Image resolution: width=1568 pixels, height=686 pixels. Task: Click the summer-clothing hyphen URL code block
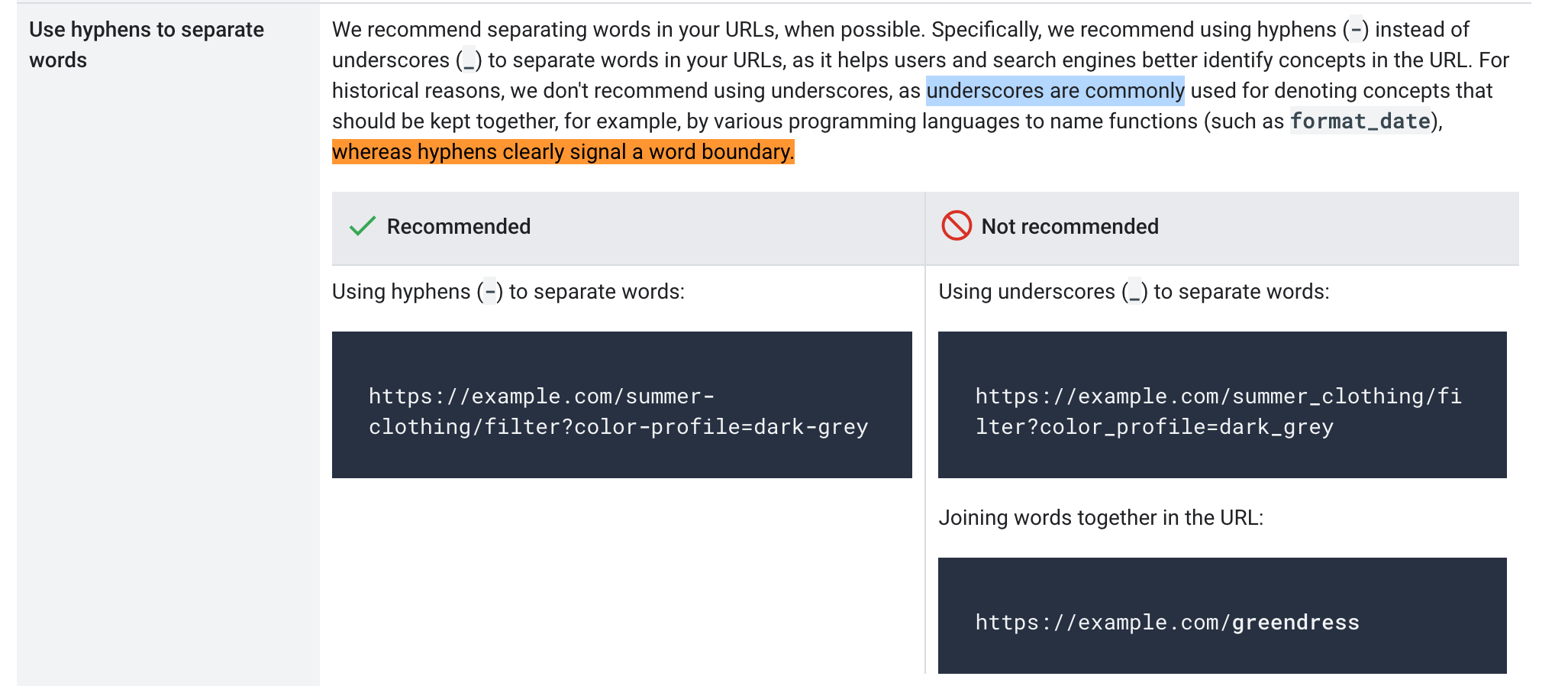pos(621,405)
